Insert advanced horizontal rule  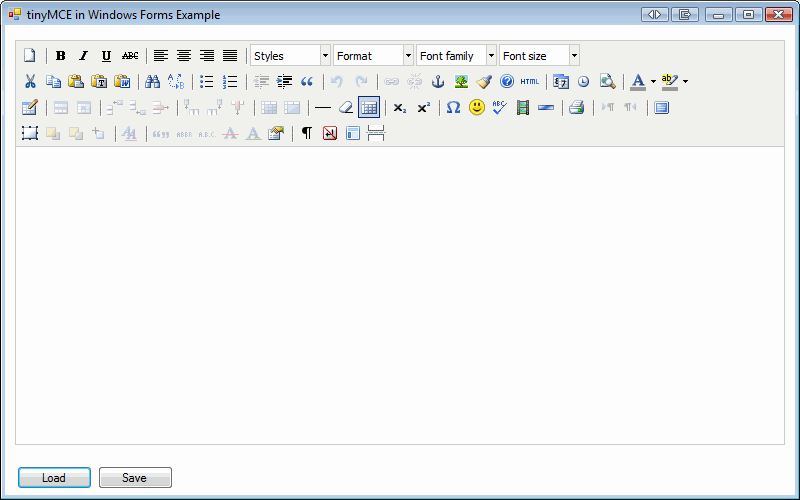(546, 107)
